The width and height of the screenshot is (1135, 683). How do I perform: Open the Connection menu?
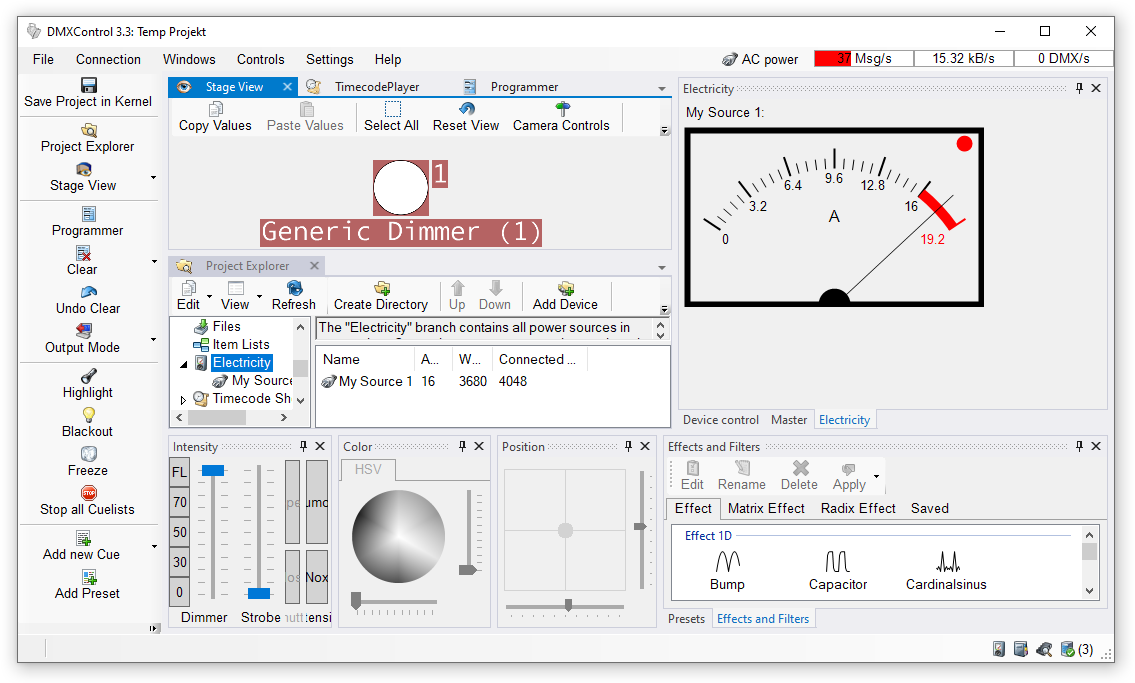[108, 59]
